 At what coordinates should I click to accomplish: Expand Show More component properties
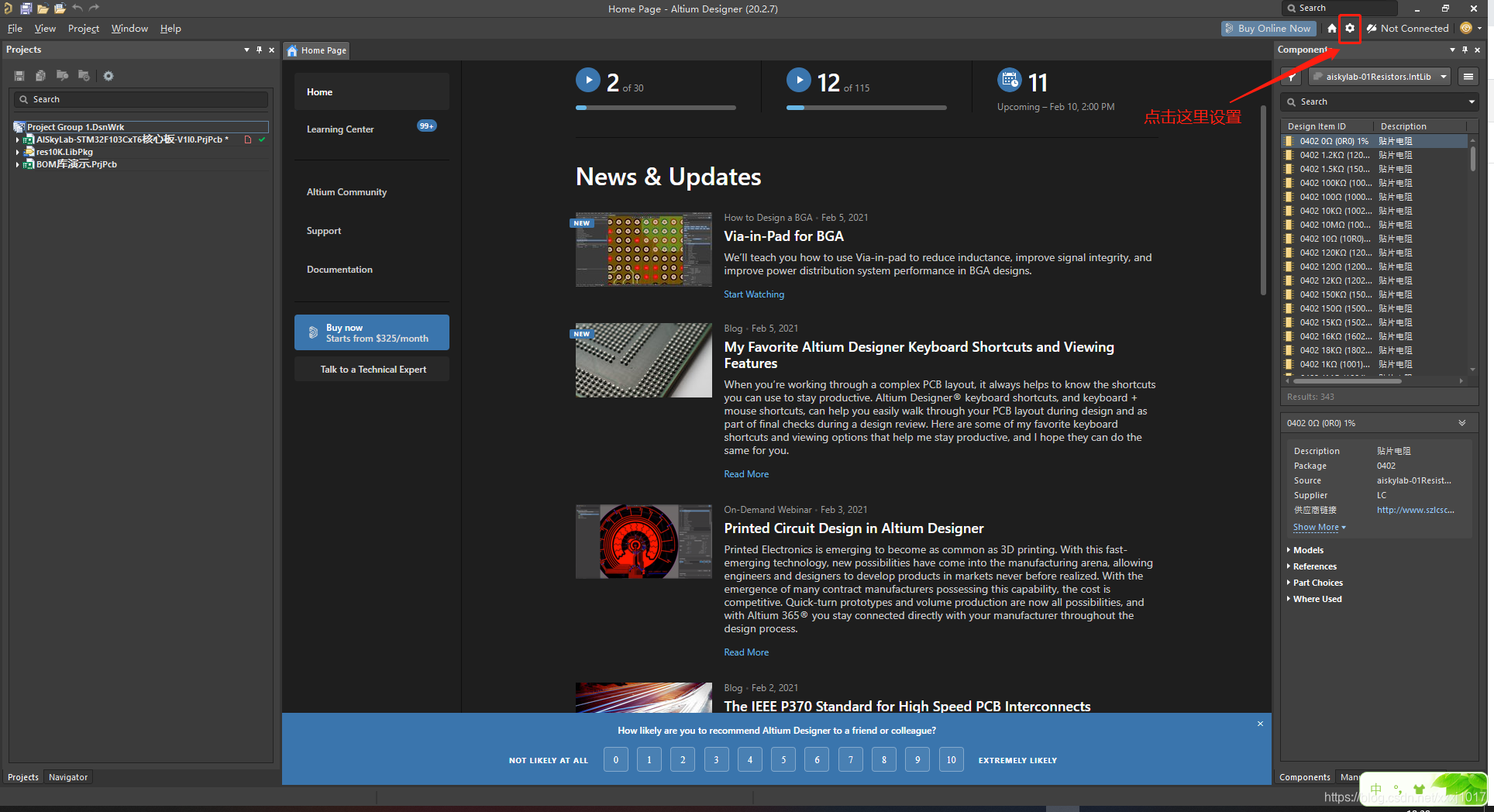point(1319,528)
